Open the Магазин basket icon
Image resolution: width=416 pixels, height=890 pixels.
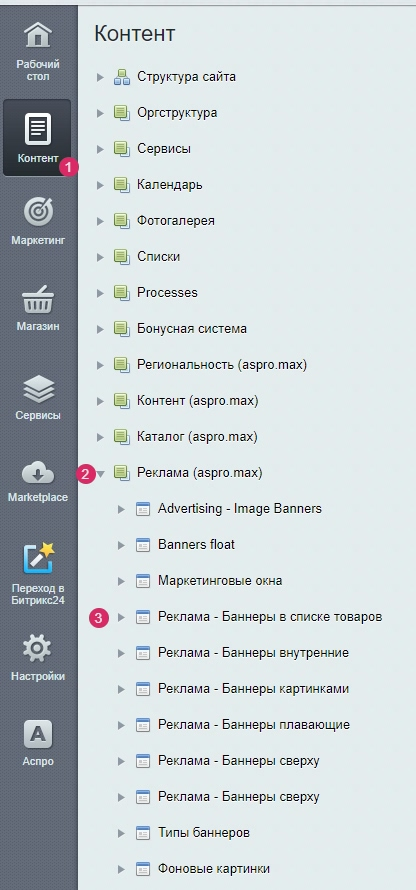click(38, 300)
